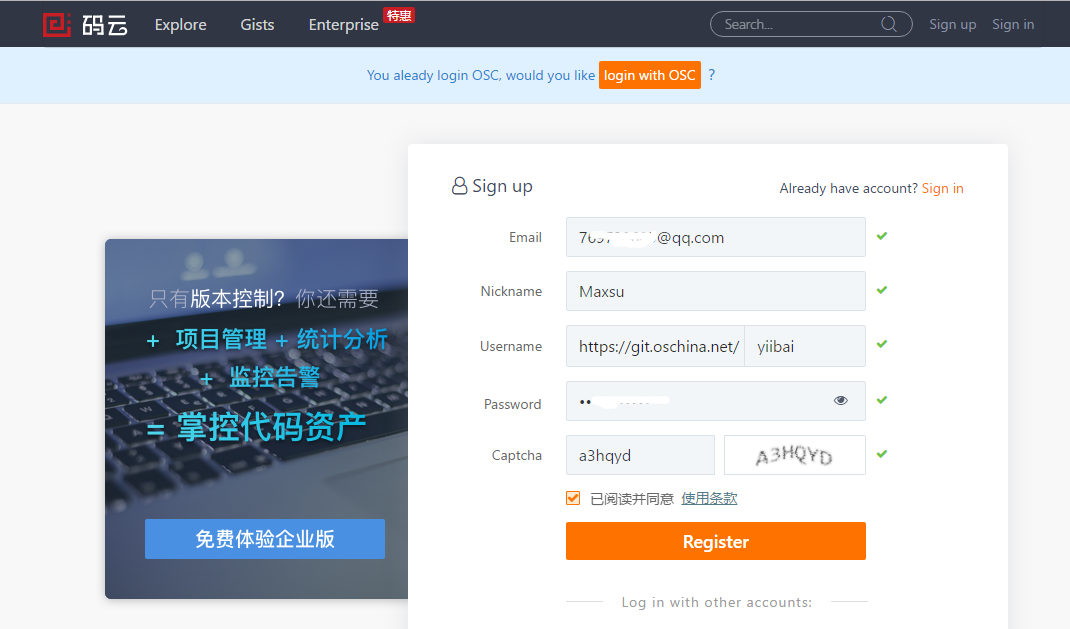1070x629 pixels.
Task: Click the Nickname field containing Maxsu
Action: pyautogui.click(x=716, y=291)
